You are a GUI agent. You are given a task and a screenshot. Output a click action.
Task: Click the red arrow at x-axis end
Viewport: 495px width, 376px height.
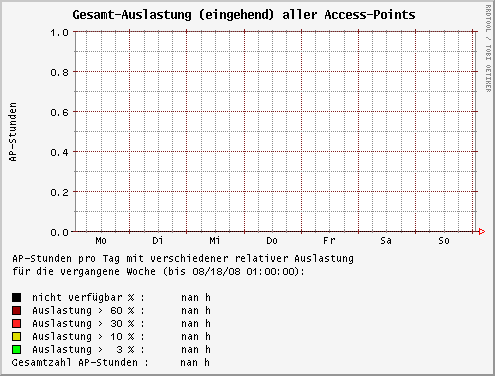(x=482, y=231)
